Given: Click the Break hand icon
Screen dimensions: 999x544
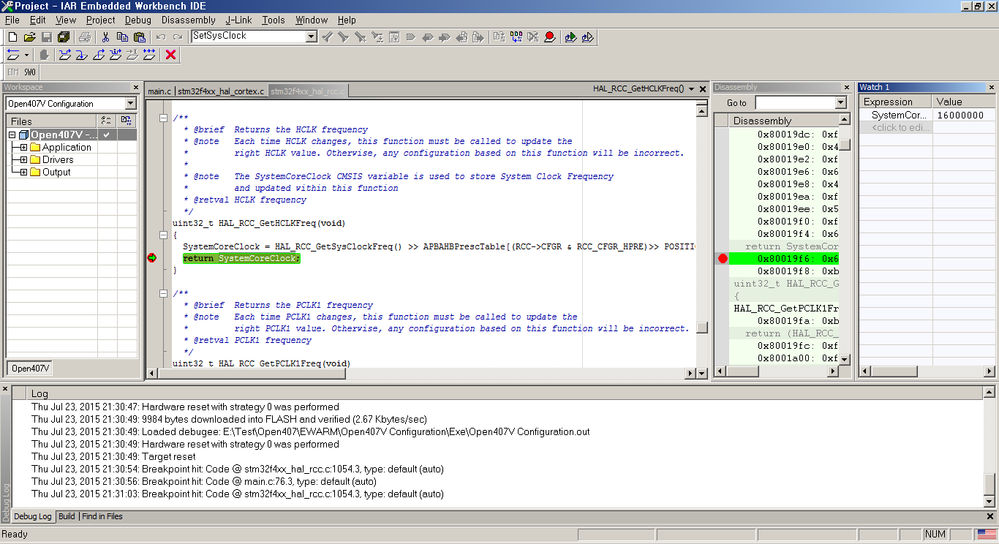Looking at the screenshot, I should pos(43,55).
